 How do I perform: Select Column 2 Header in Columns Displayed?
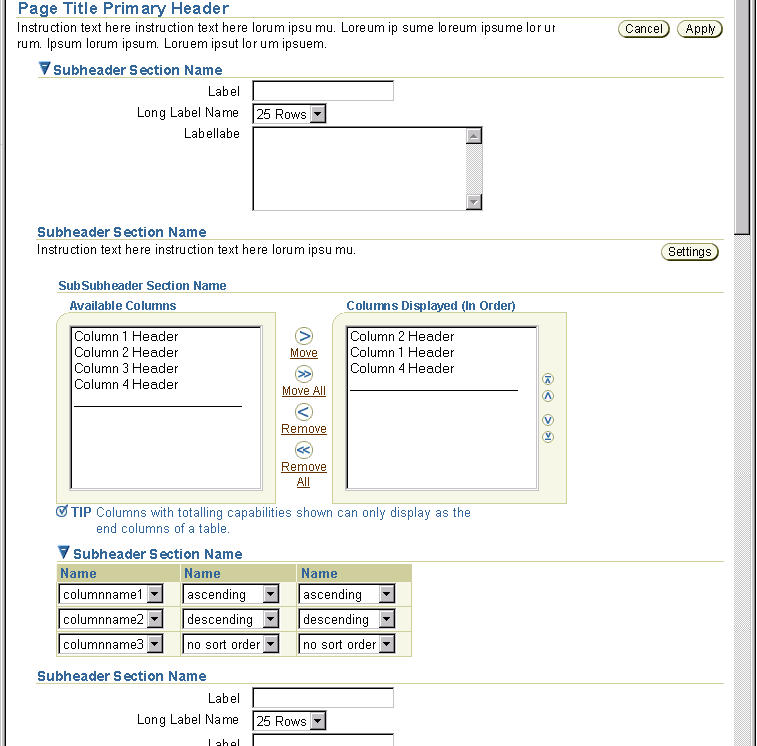(x=402, y=336)
